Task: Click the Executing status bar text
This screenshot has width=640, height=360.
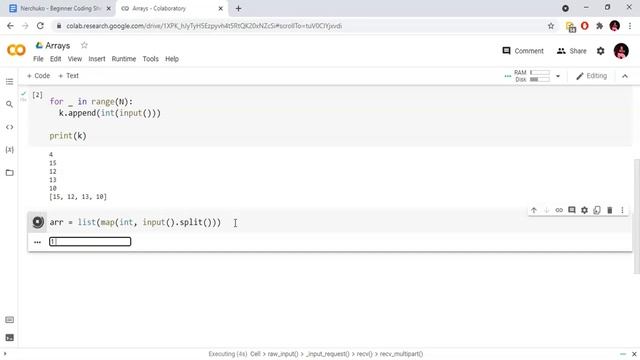Action: point(316,354)
